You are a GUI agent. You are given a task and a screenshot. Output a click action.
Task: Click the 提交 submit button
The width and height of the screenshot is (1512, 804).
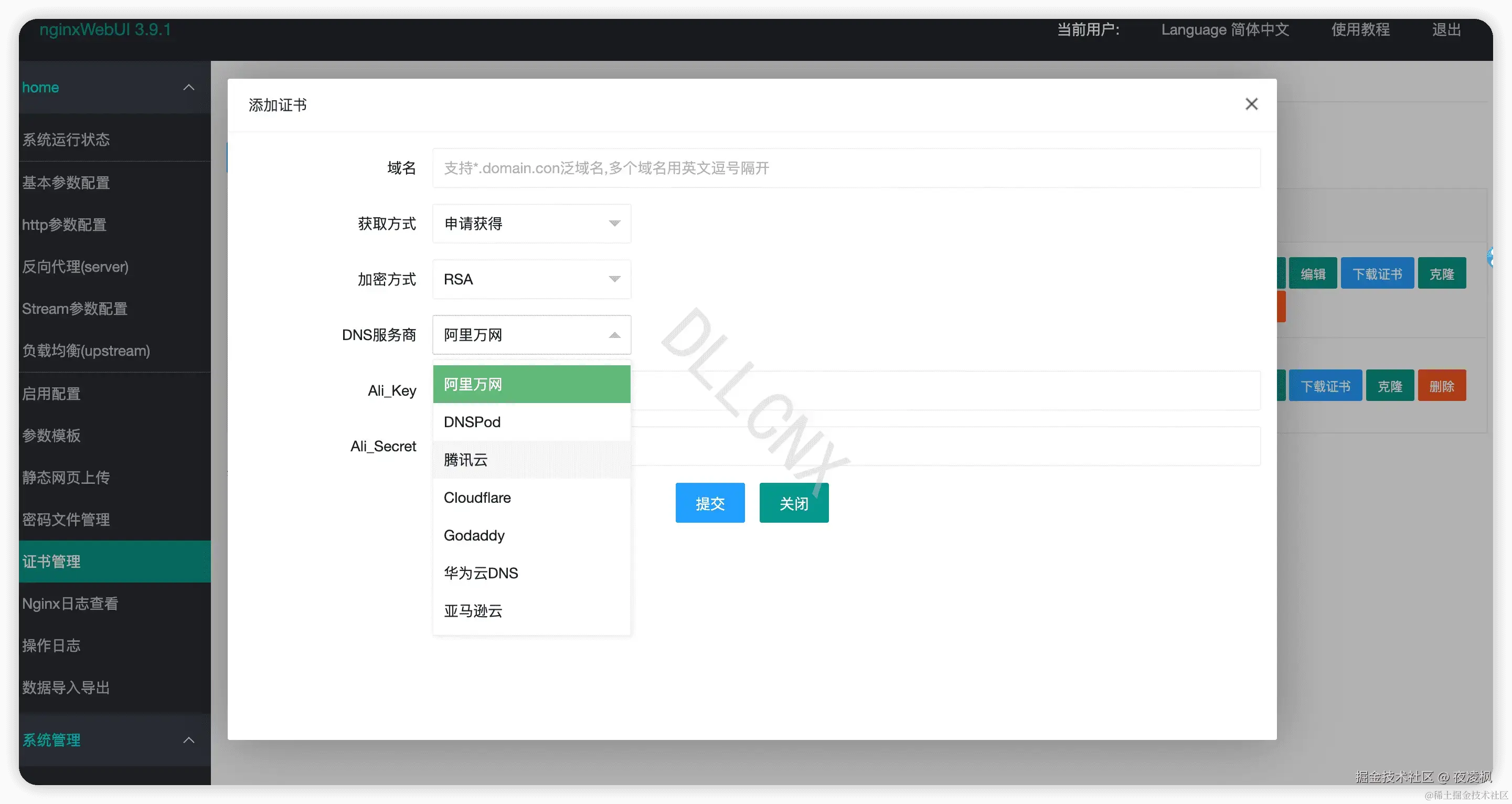pyautogui.click(x=710, y=503)
